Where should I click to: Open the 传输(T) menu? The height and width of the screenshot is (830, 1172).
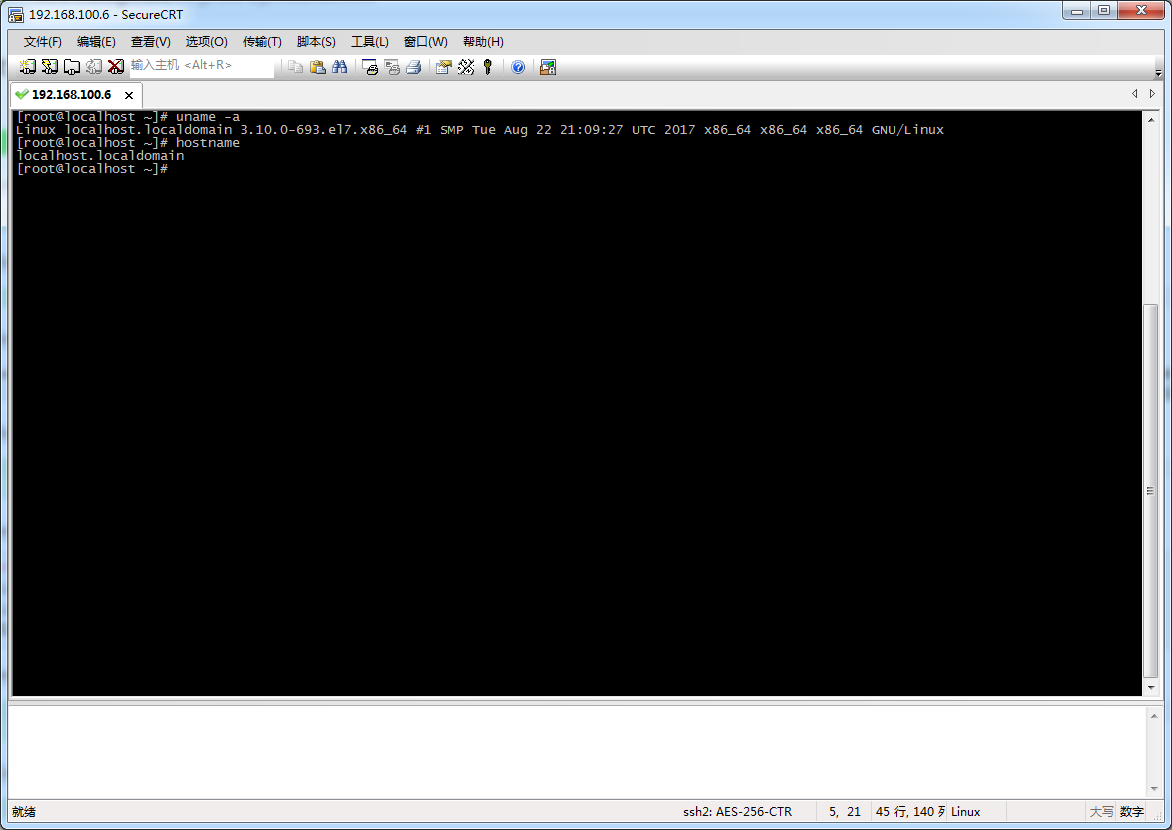click(262, 42)
